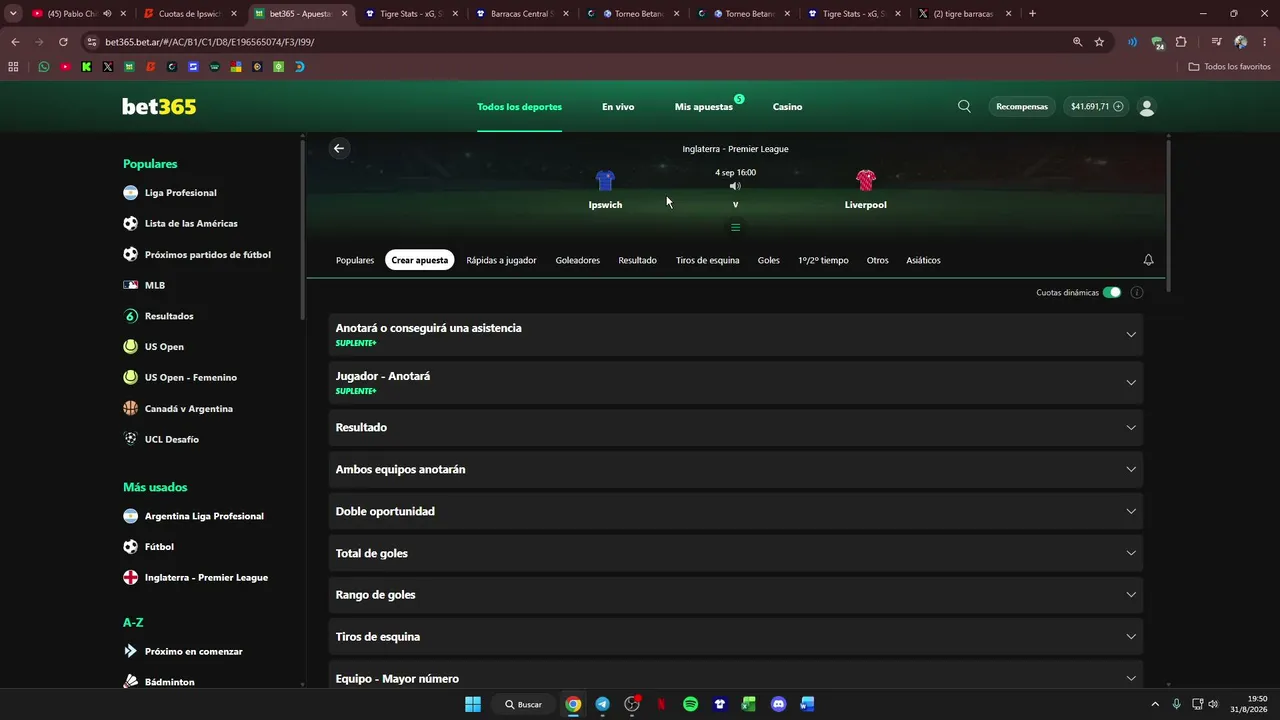The width and height of the screenshot is (1280, 720).
Task: Expand Doble oportunidad market
Action: (x=735, y=511)
